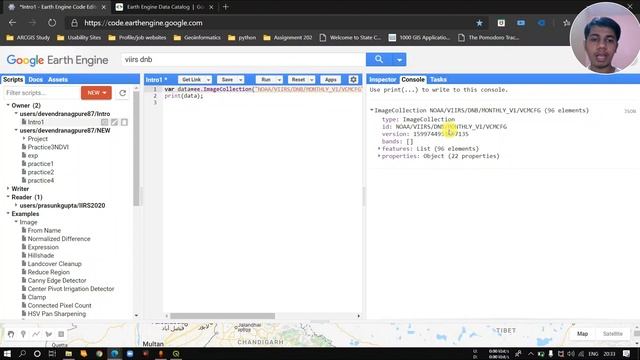Select the draw polygon shape tool
Screen dimensions: 640x360
pyautogui.click(x=49, y=334)
